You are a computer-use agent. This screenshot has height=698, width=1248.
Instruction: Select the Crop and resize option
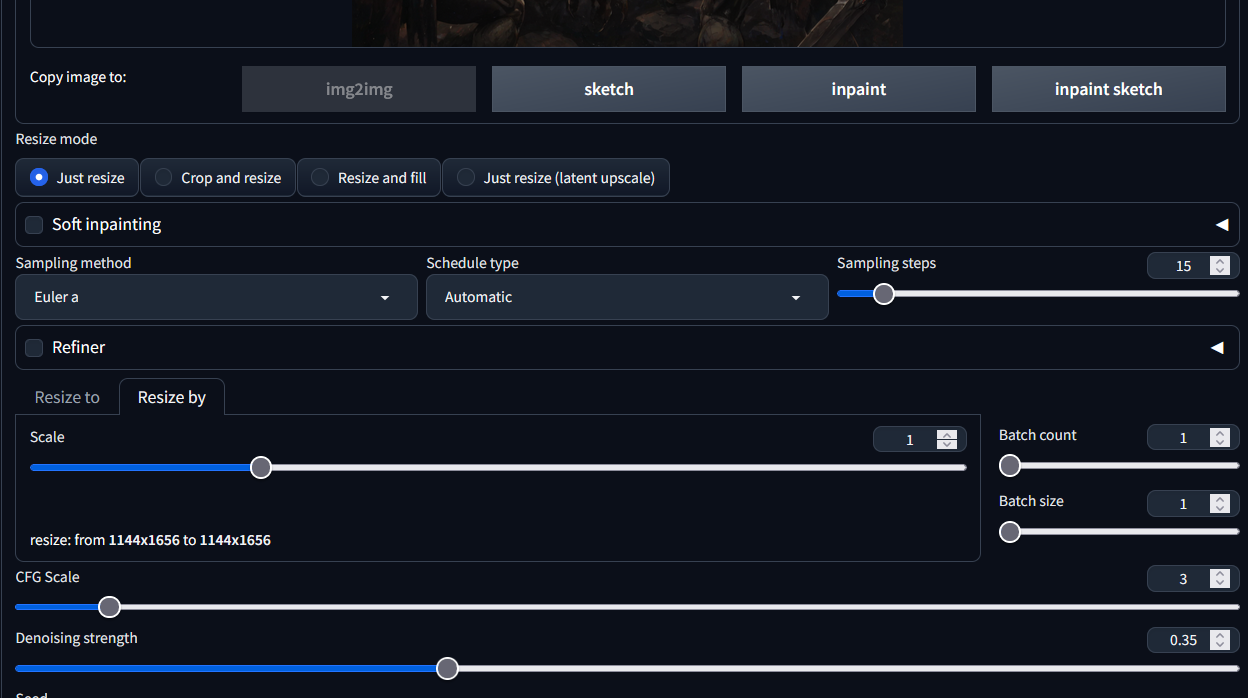pyautogui.click(x=218, y=178)
